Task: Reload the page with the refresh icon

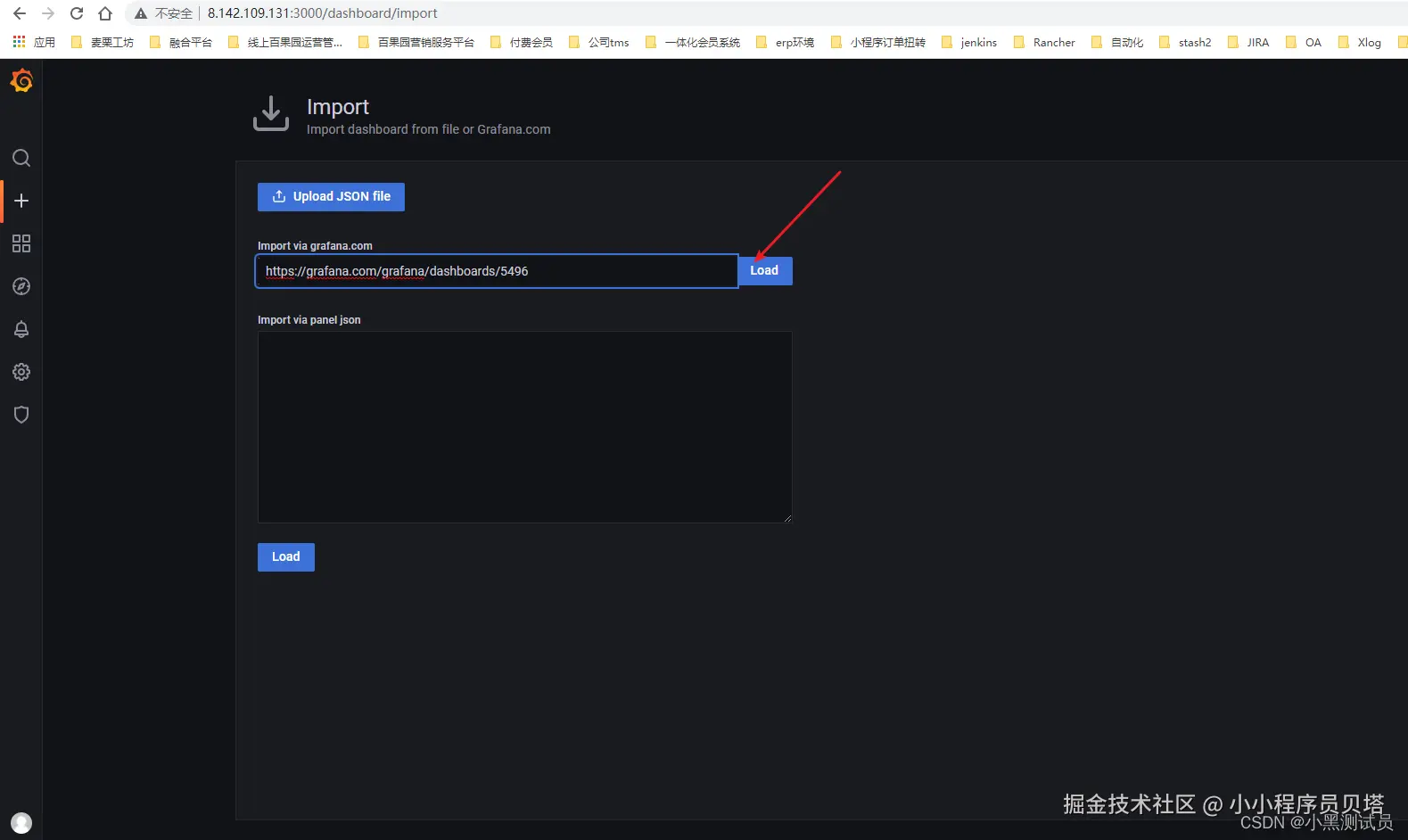Action: click(77, 13)
